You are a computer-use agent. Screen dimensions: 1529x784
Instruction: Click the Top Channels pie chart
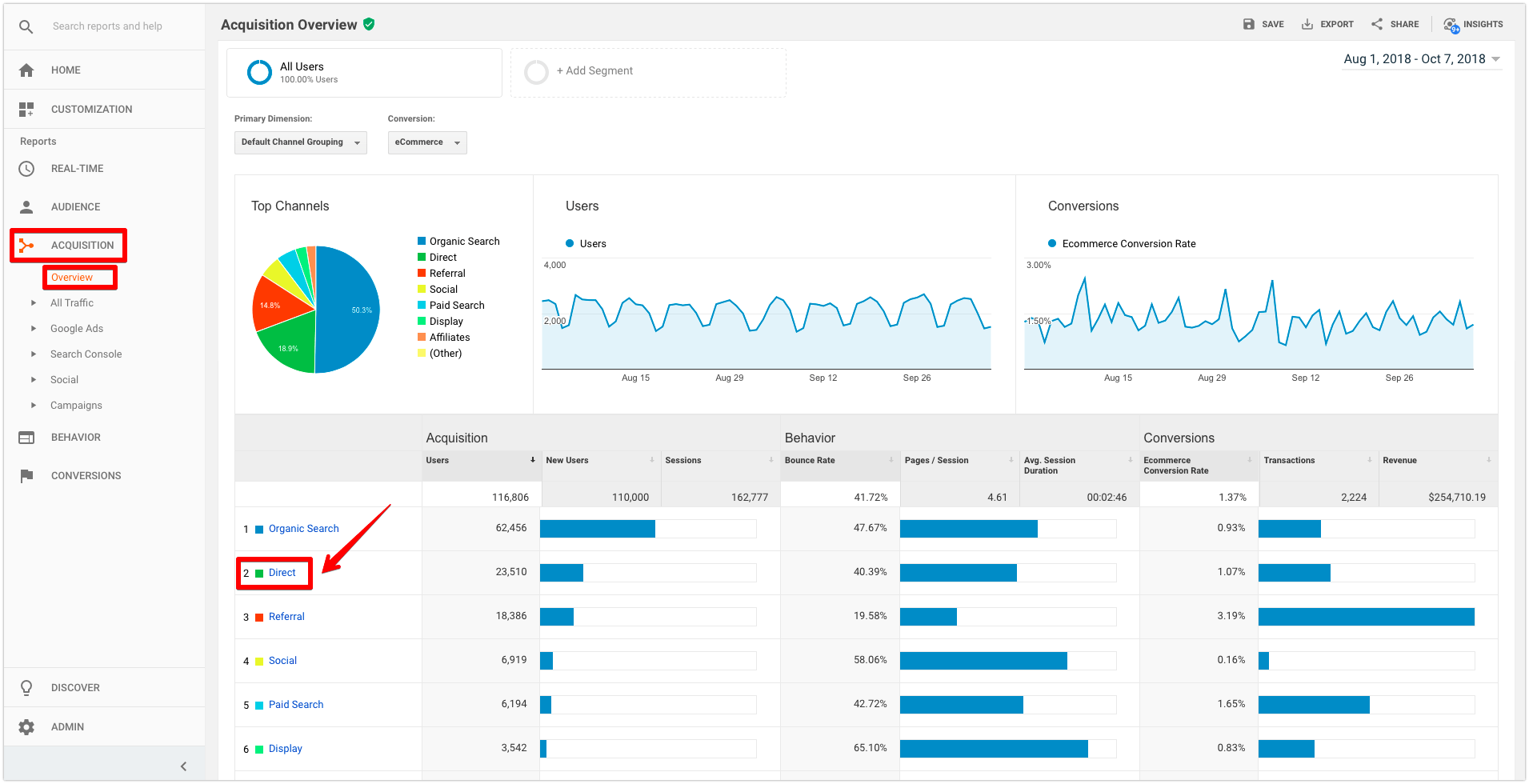pyautogui.click(x=316, y=310)
